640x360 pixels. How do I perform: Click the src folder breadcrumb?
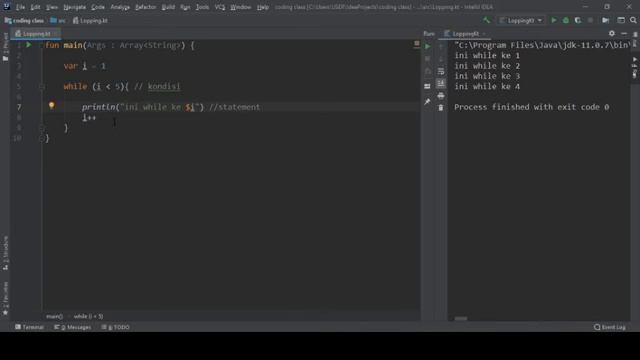pos(58,20)
